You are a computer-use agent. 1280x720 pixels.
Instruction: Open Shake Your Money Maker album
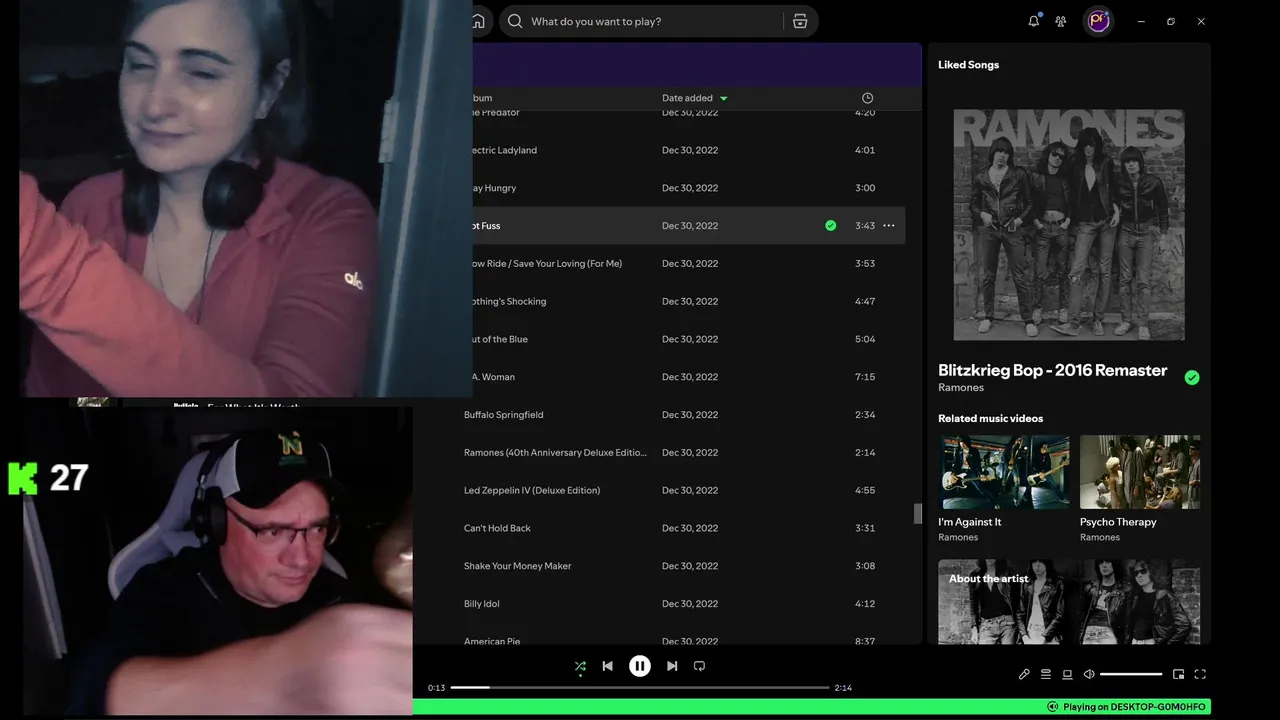pyautogui.click(x=518, y=566)
